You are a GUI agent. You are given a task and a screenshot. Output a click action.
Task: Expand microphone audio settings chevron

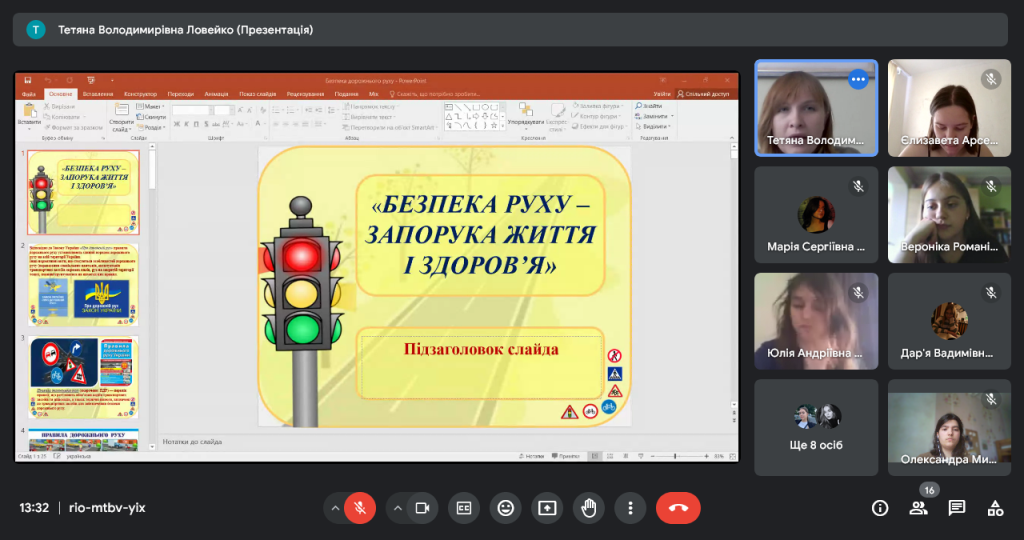tap(334, 508)
